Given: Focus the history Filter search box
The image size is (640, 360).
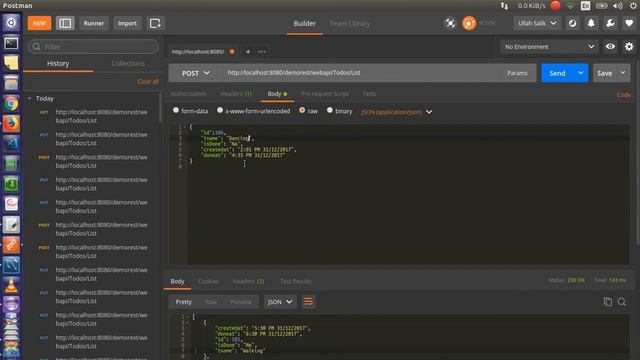Looking at the screenshot, I should coord(93,47).
